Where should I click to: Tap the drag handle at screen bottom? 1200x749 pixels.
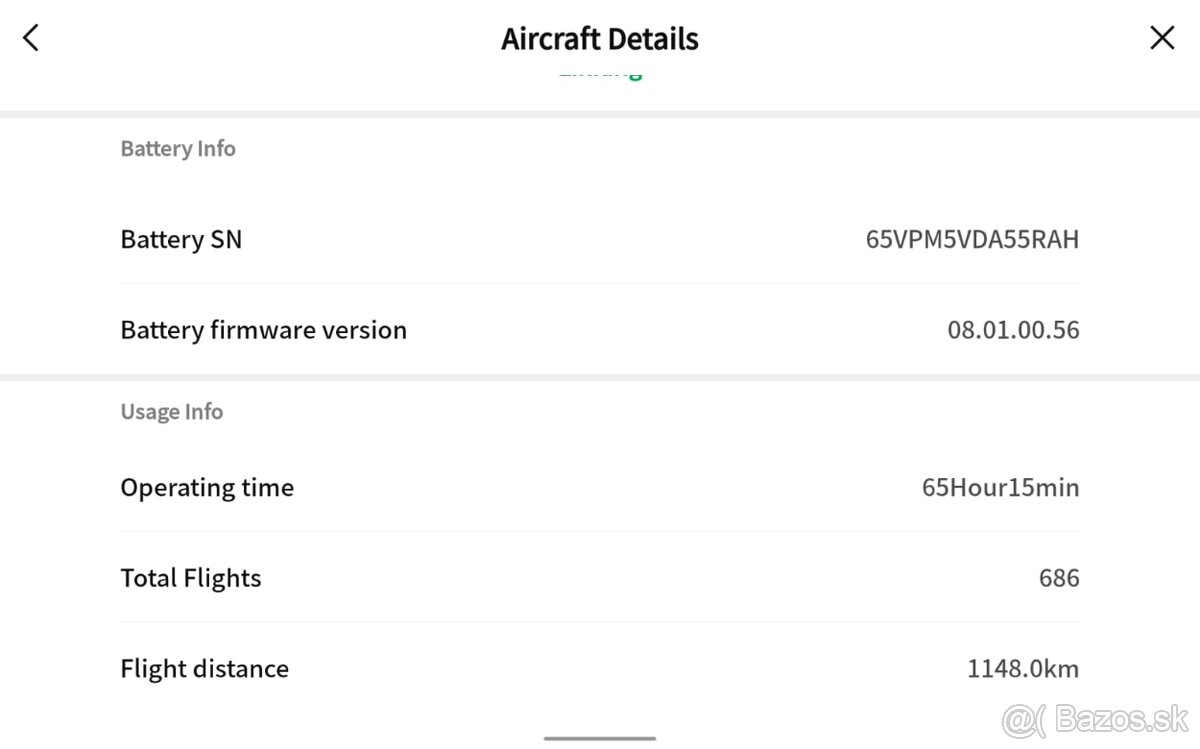click(600, 740)
